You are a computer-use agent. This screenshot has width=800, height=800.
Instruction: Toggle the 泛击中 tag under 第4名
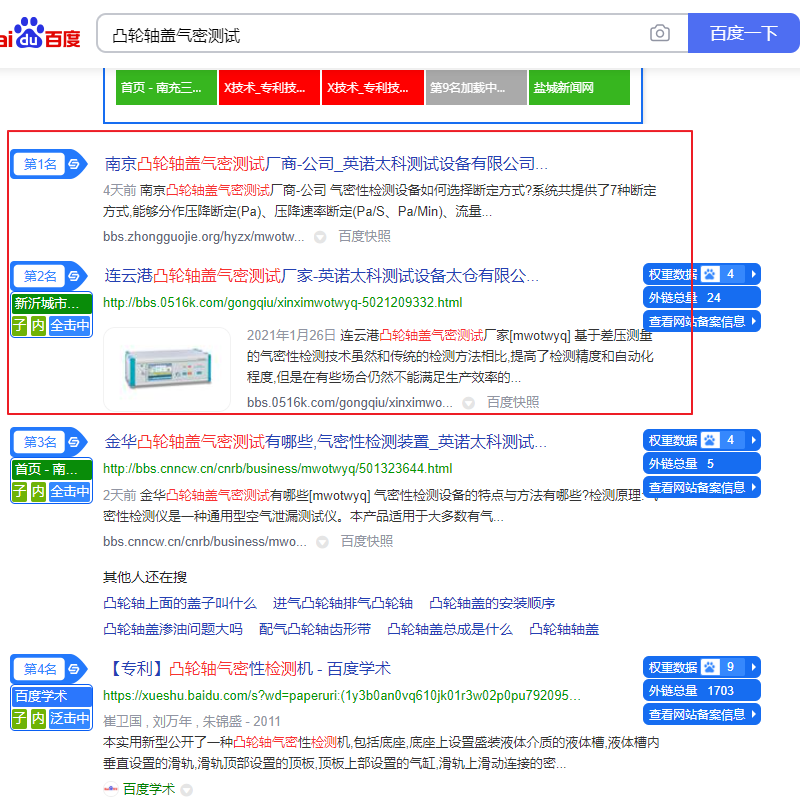point(70,718)
